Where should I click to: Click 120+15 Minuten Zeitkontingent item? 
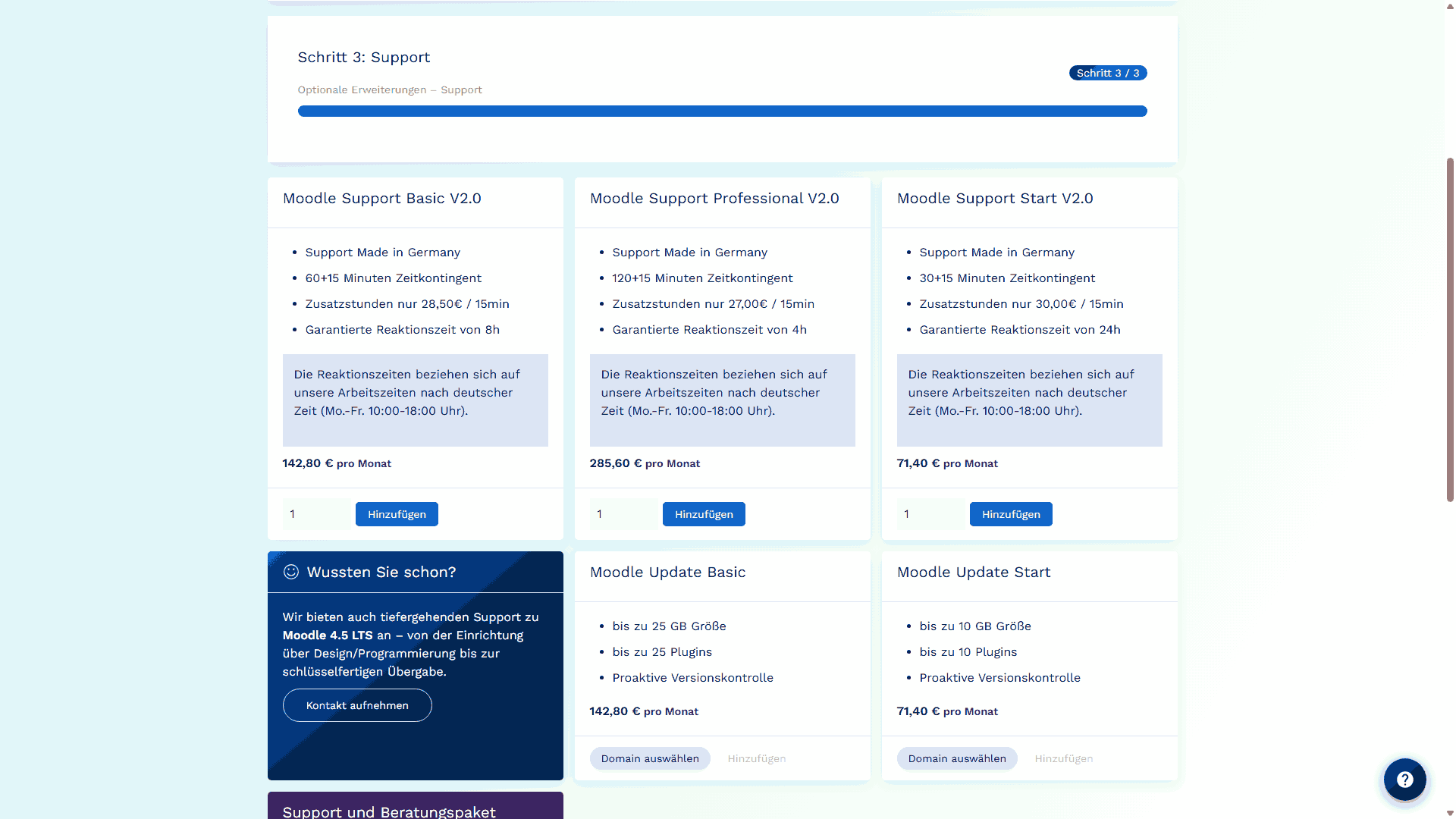pyautogui.click(x=703, y=278)
